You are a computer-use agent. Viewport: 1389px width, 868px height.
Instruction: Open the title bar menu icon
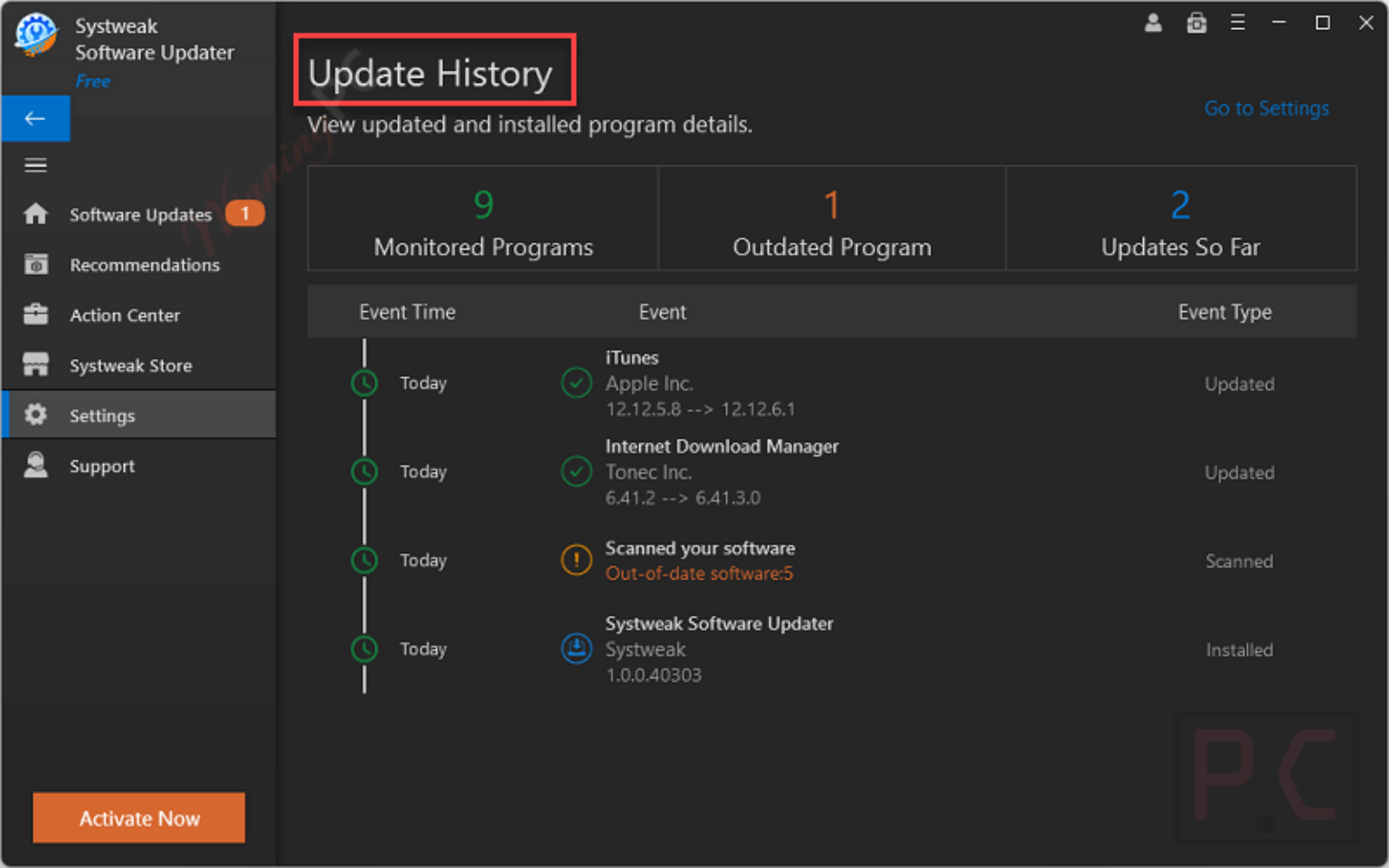tap(1238, 23)
